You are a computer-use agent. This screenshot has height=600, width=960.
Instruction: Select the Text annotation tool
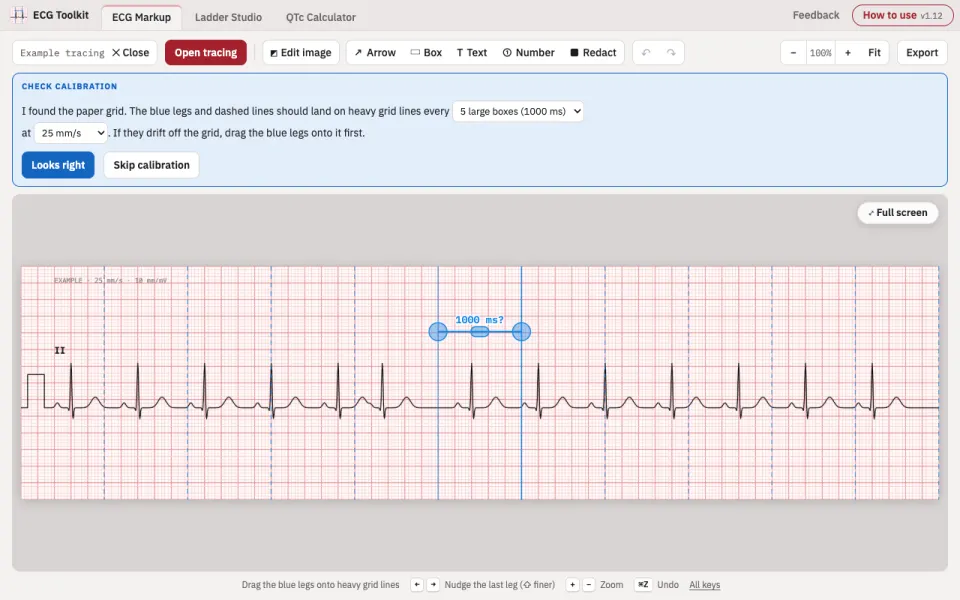[471, 53]
